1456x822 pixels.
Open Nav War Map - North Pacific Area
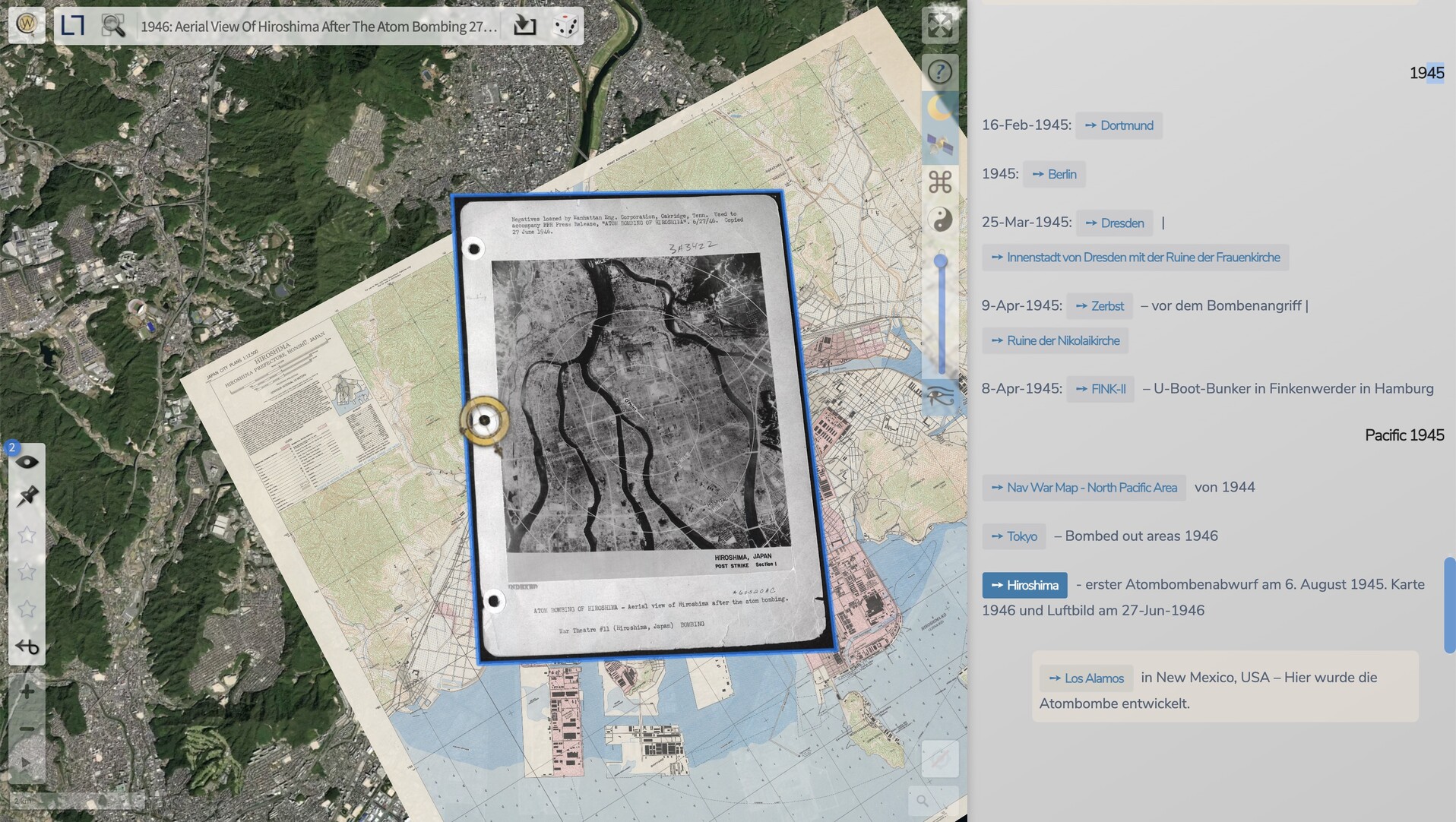1084,488
